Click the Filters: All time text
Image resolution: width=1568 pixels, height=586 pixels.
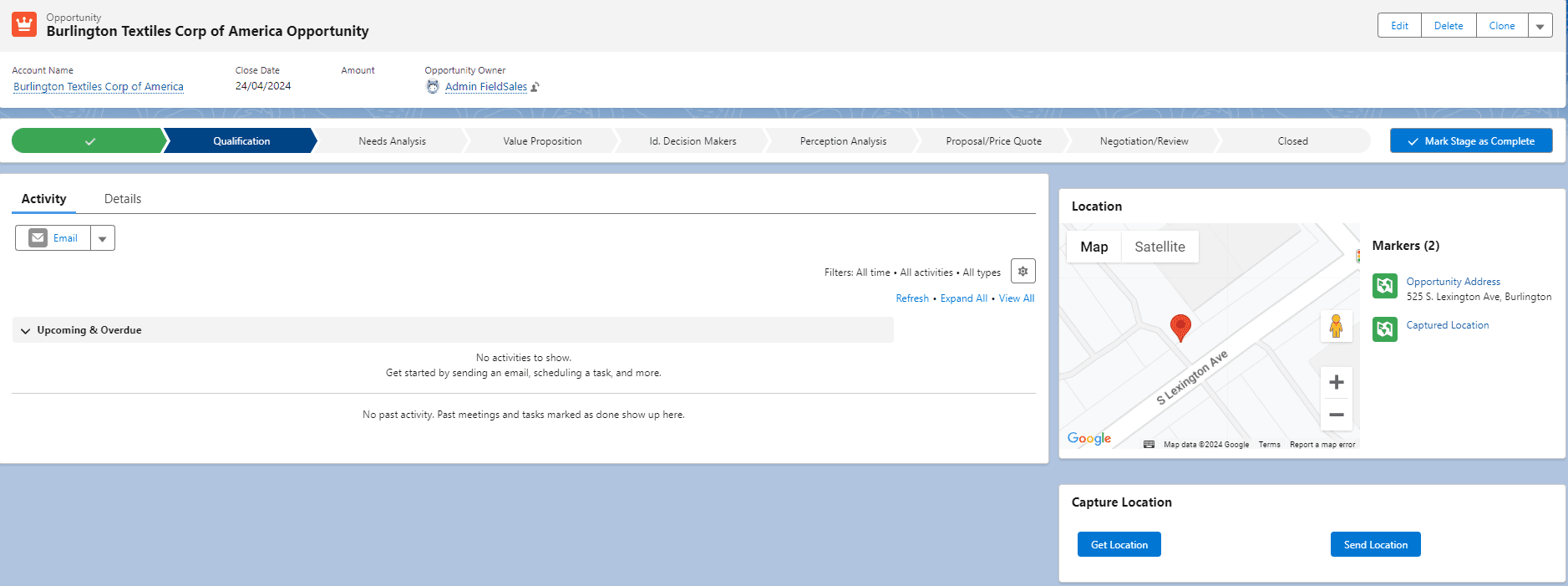(x=857, y=273)
